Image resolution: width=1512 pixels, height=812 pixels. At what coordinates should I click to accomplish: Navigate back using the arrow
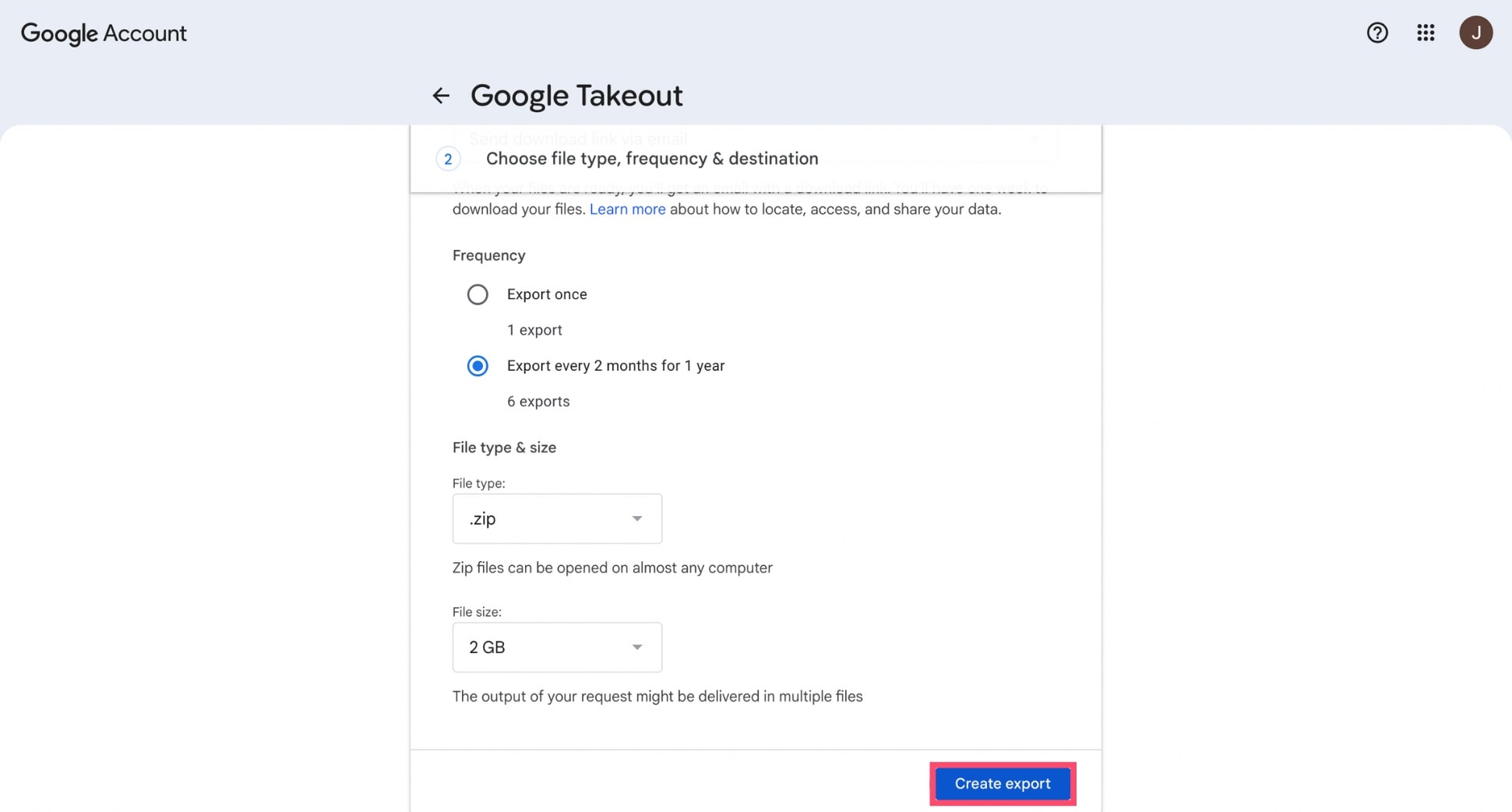coord(441,95)
